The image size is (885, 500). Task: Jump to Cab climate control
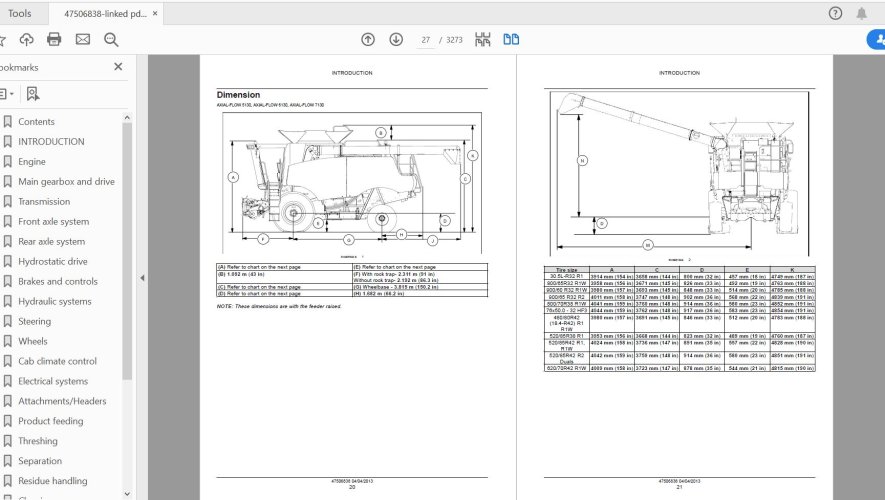click(58, 361)
